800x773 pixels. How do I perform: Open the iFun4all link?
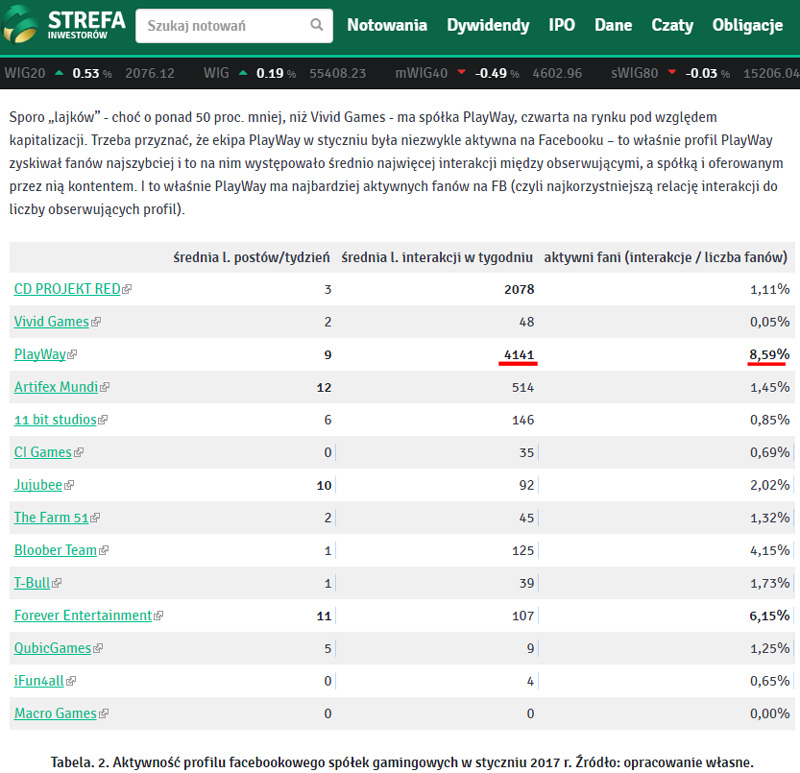pos(39,681)
